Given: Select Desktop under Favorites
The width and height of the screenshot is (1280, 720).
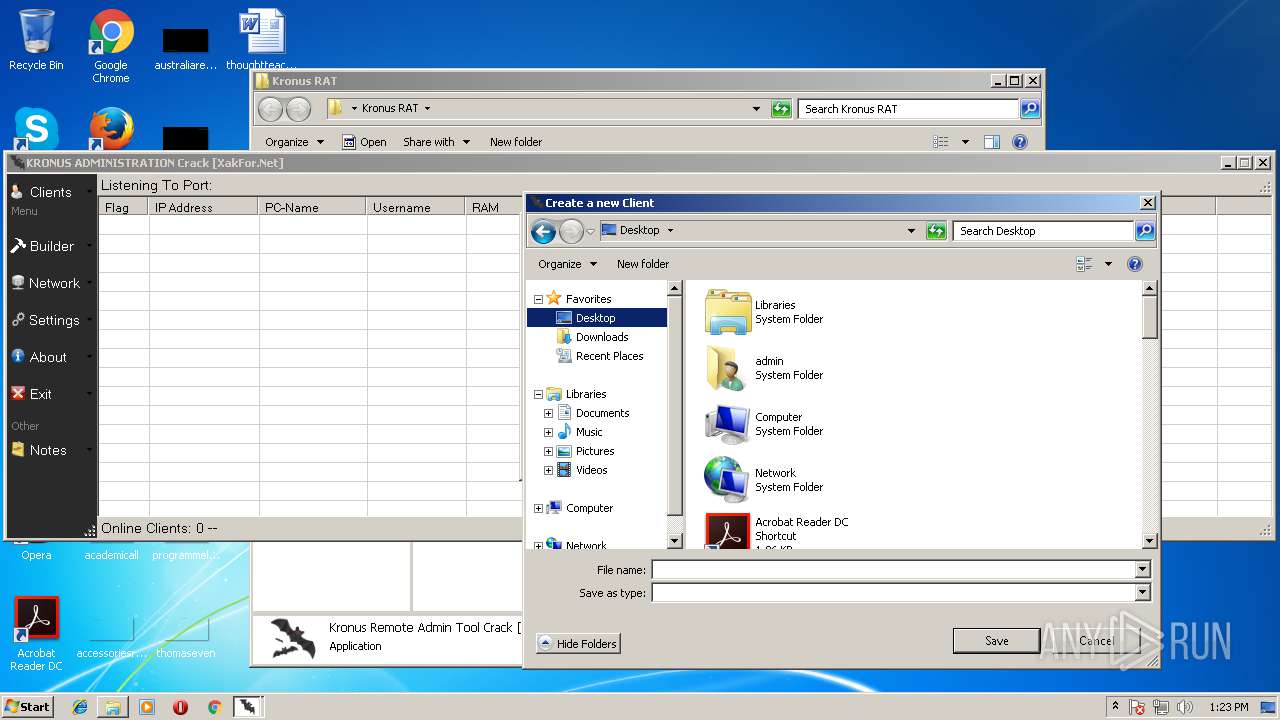Looking at the screenshot, I should pos(596,318).
